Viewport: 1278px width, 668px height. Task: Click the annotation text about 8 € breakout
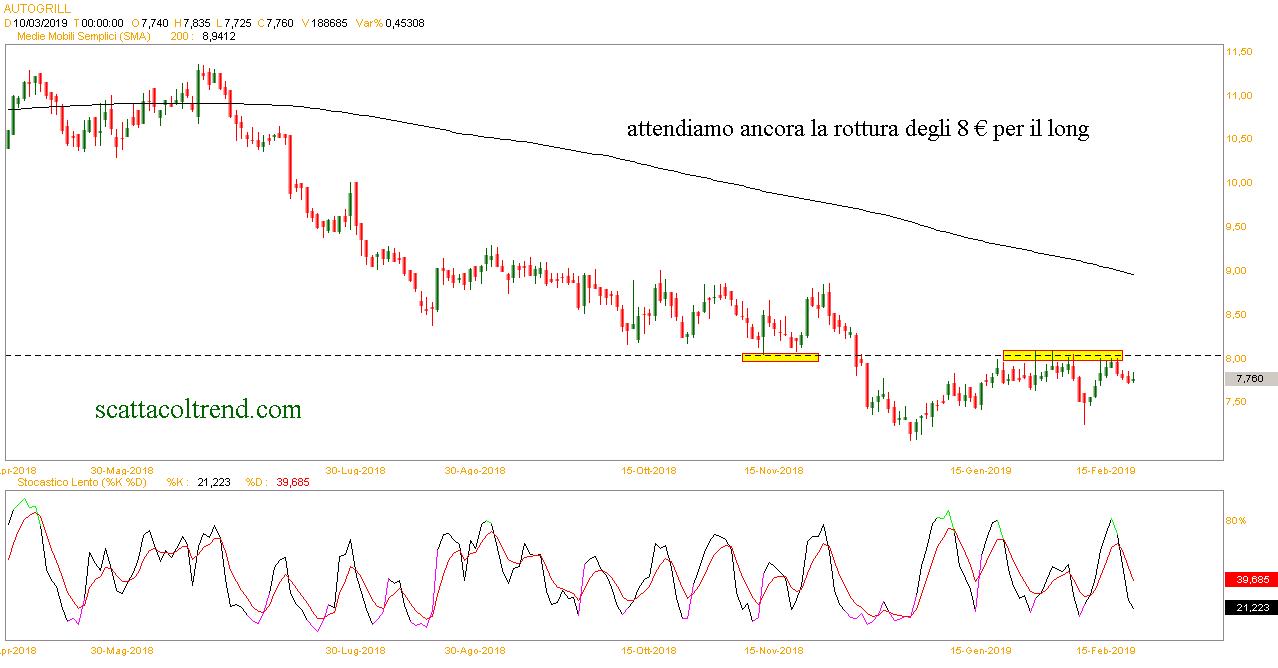click(857, 129)
